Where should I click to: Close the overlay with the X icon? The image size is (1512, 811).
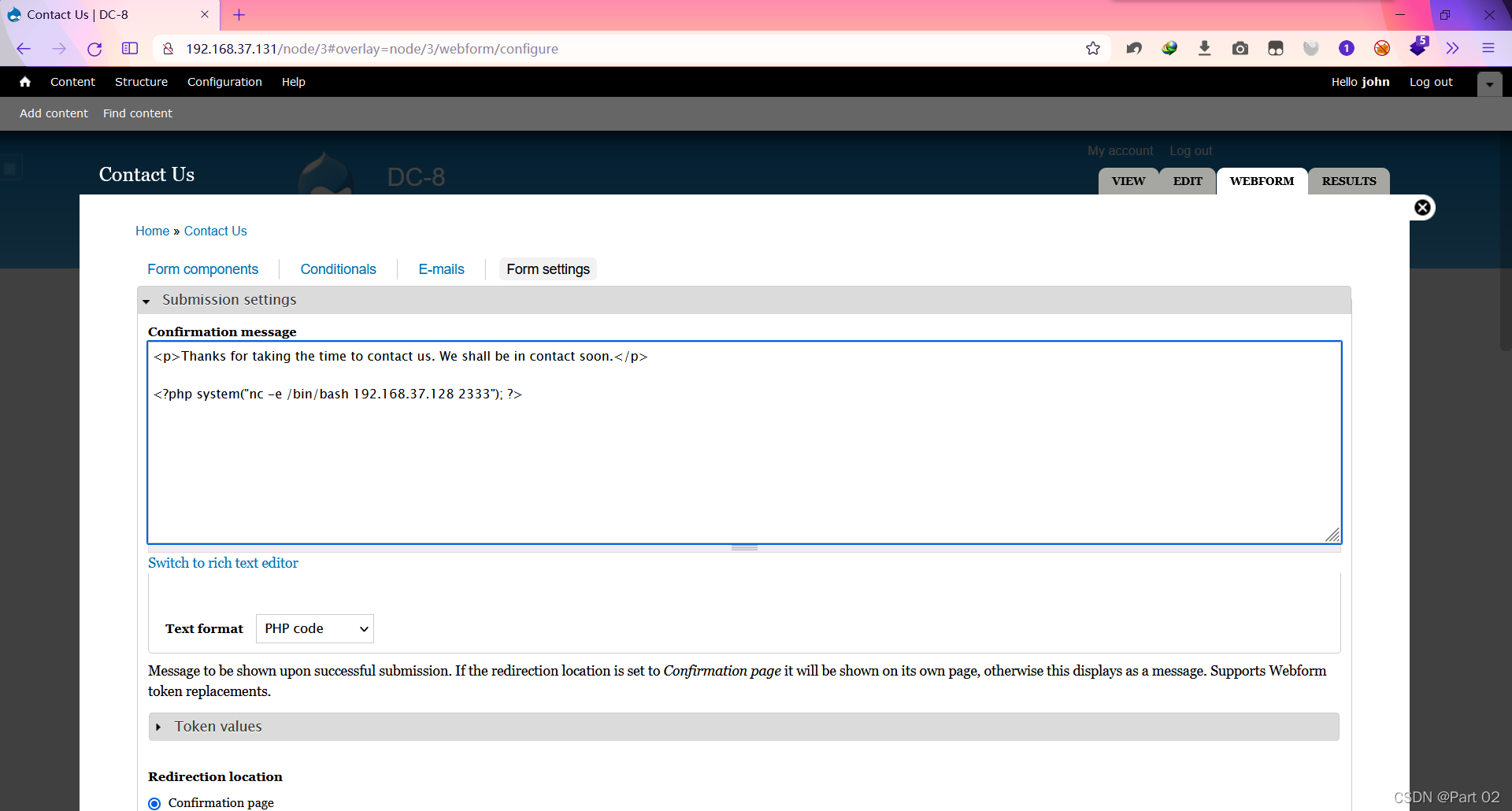[1422, 207]
